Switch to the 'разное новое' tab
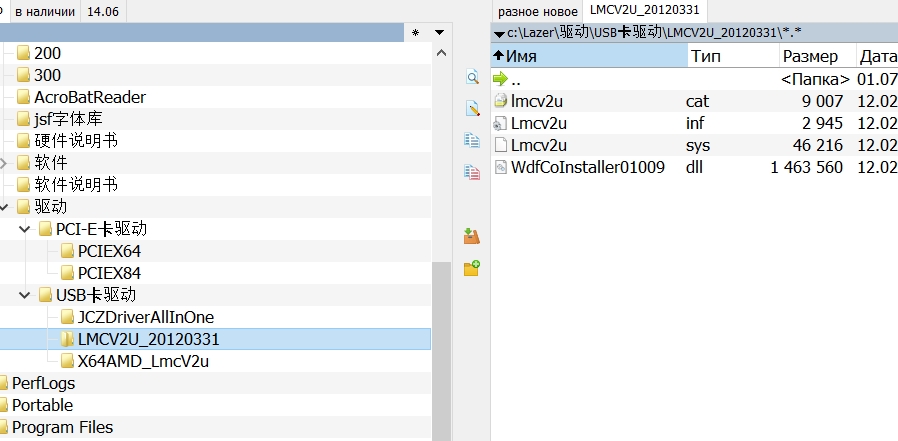Image resolution: width=898 pixels, height=441 pixels. pos(538,11)
